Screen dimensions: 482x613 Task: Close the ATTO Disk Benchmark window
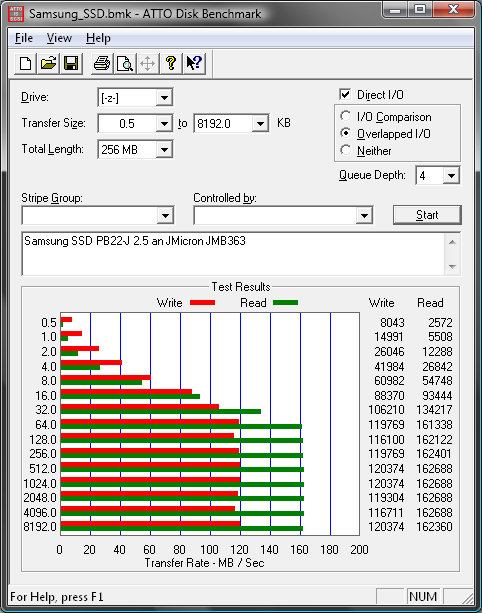tap(453, 9)
